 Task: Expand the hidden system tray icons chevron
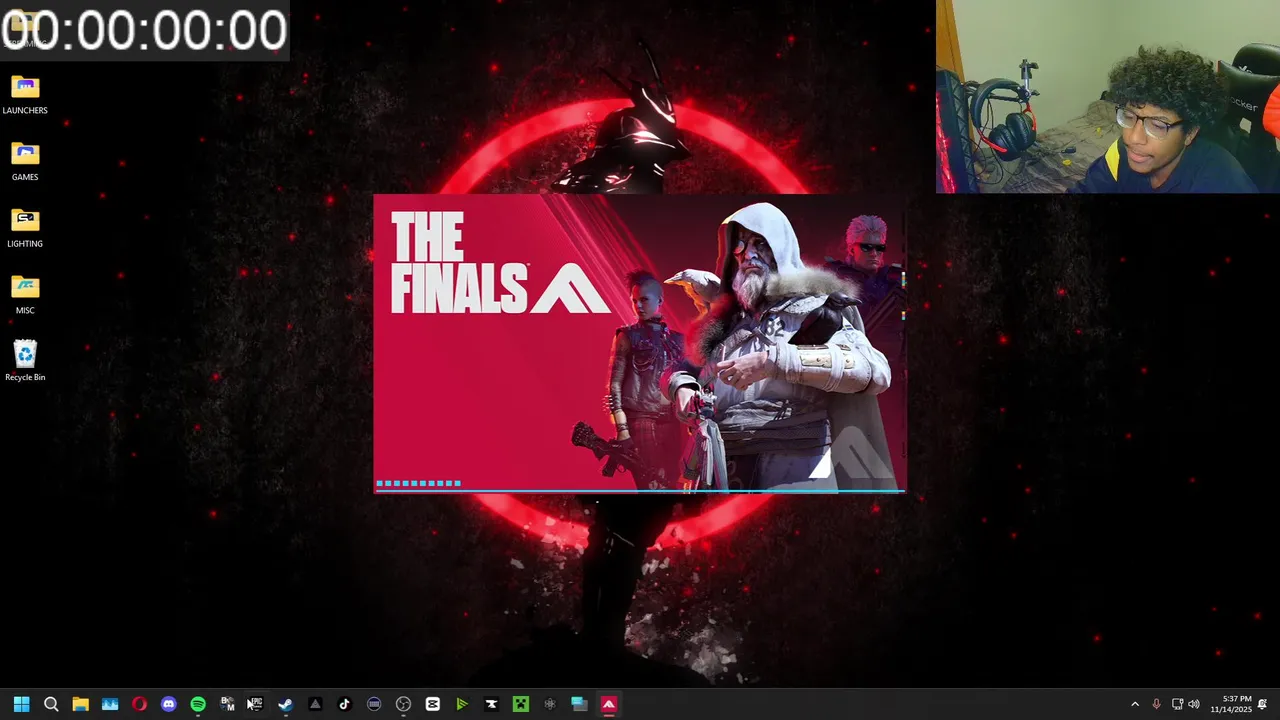(x=1134, y=704)
